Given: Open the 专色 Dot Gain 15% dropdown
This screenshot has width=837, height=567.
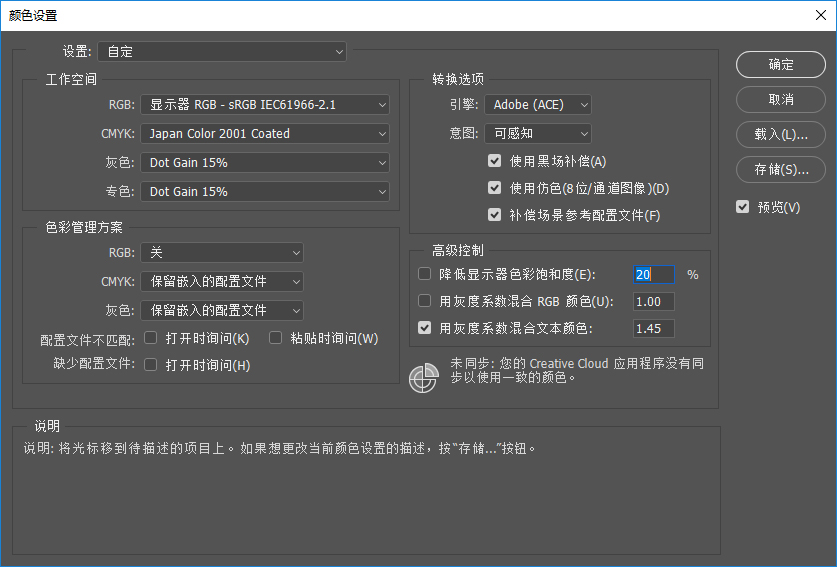Looking at the screenshot, I should click(x=265, y=191).
